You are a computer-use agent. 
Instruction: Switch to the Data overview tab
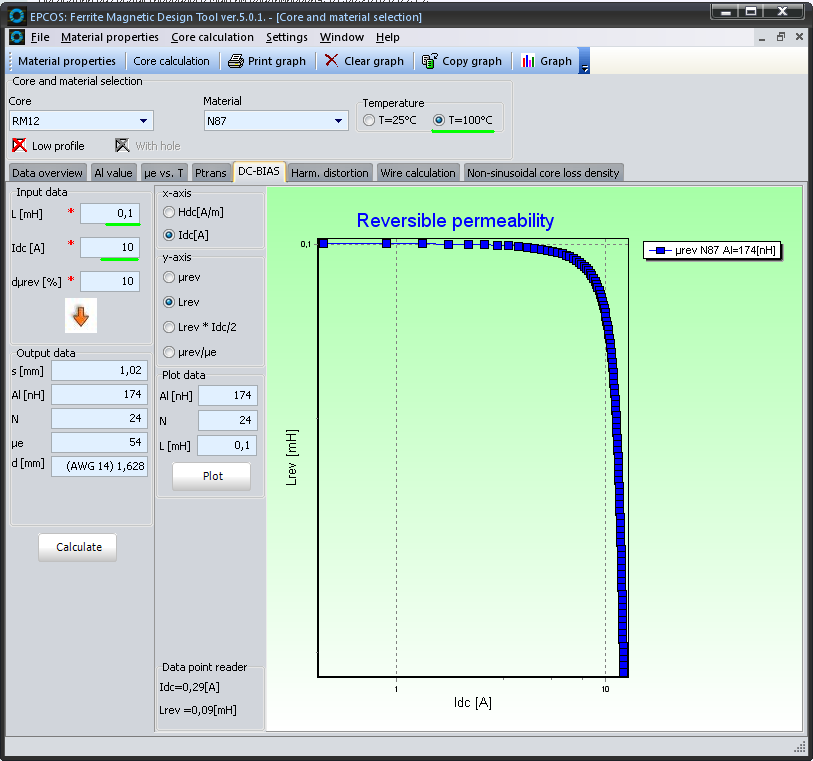point(47,173)
